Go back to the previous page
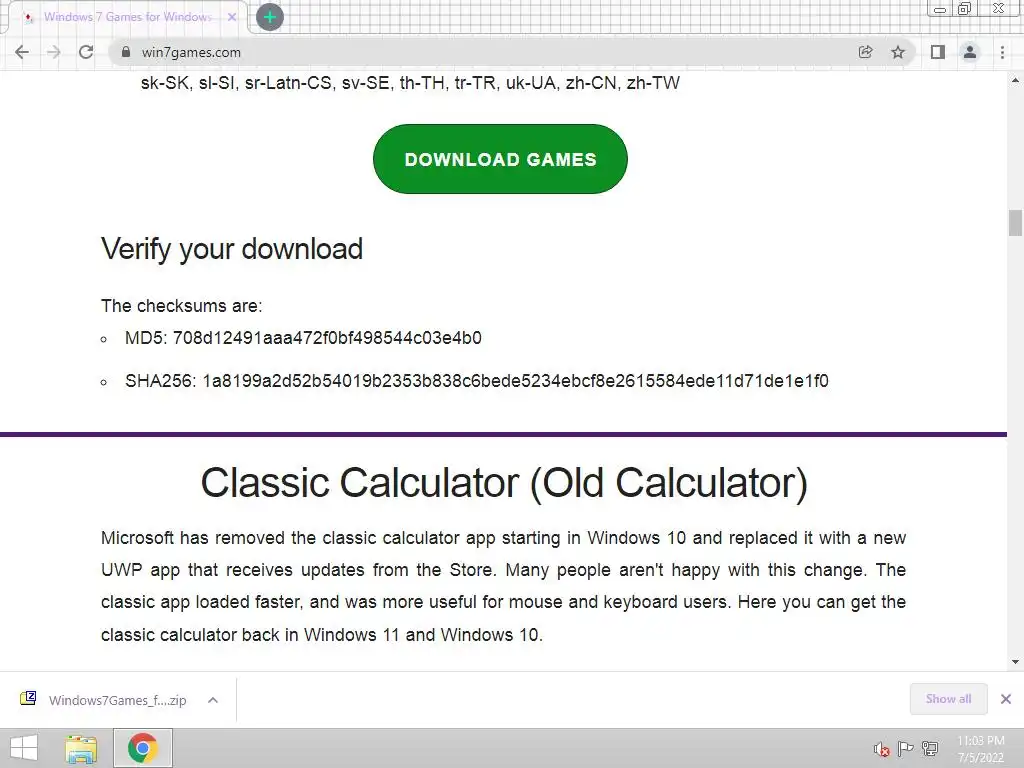The width and height of the screenshot is (1024, 768). click(x=22, y=52)
